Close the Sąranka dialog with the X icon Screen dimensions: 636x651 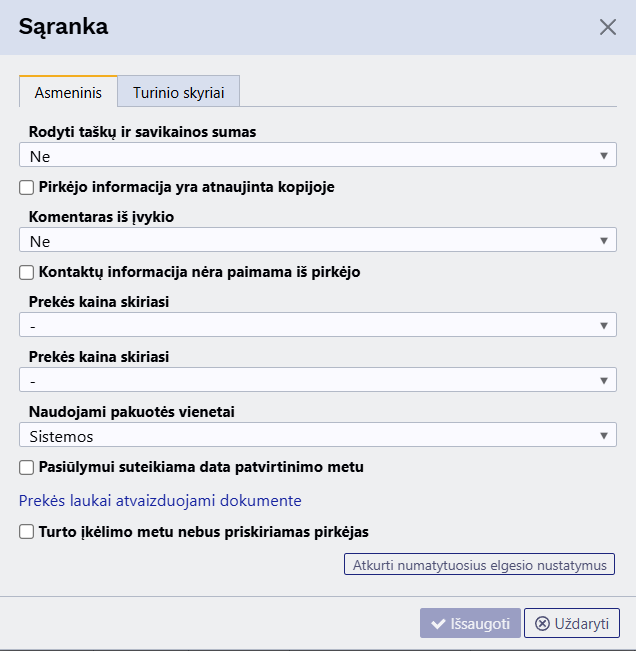(607, 27)
